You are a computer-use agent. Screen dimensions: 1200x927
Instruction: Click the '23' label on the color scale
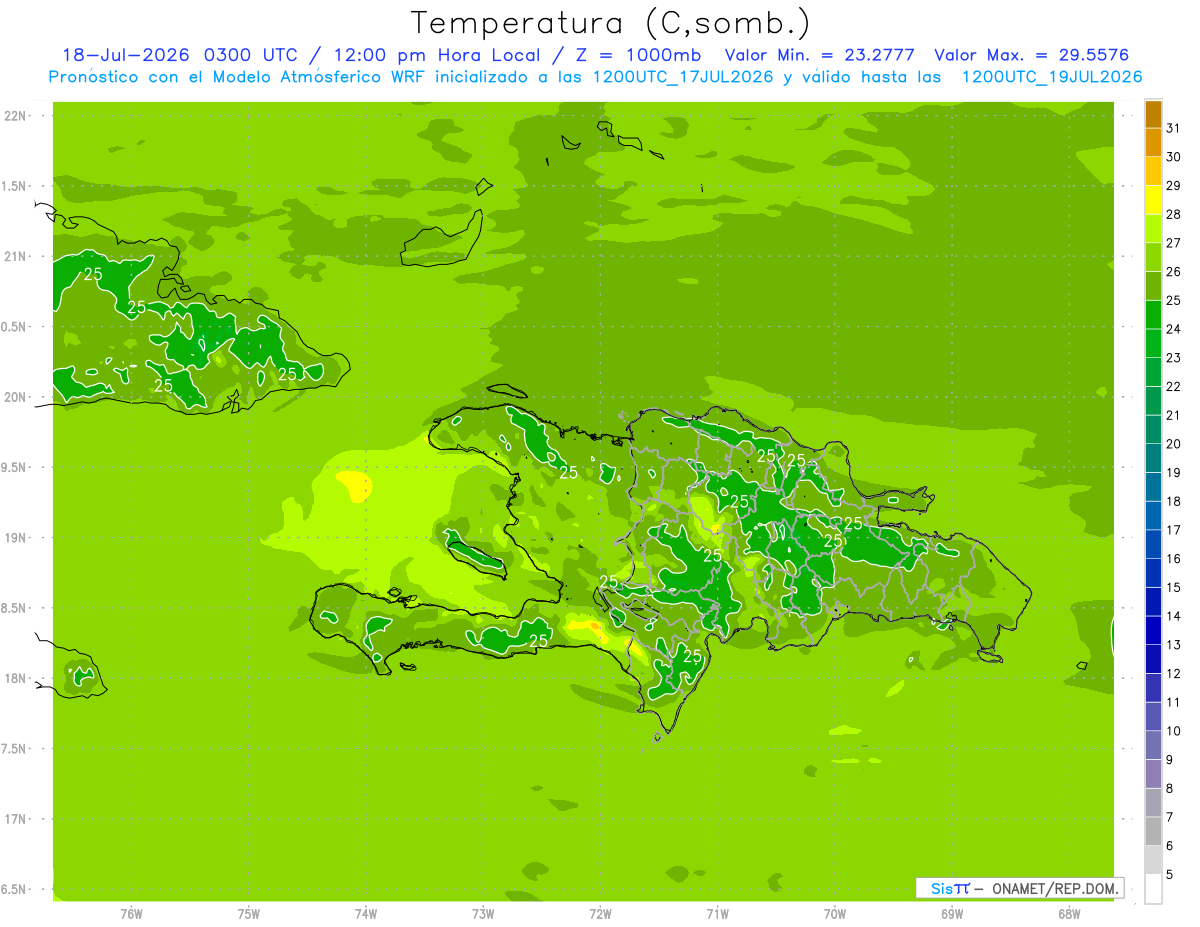pyautogui.click(x=1173, y=358)
